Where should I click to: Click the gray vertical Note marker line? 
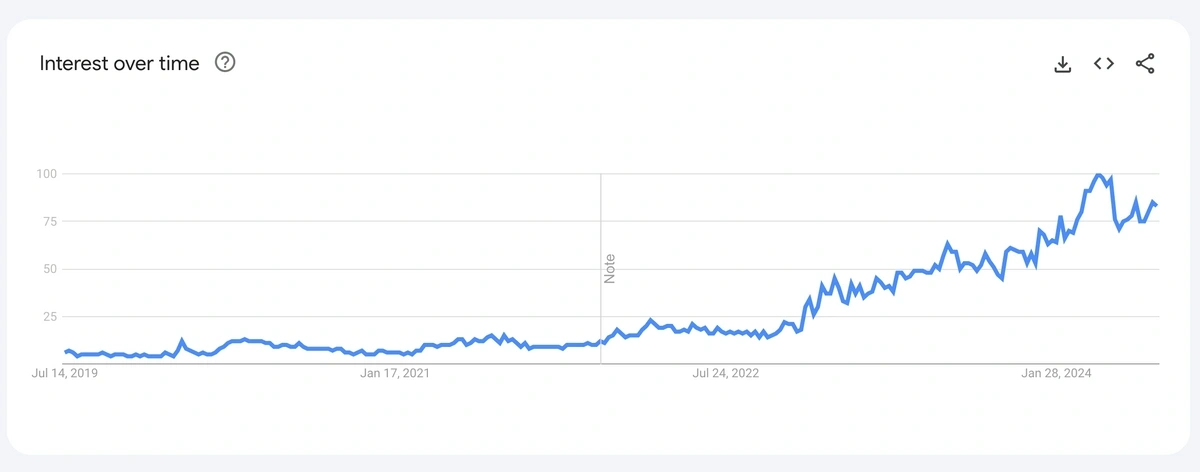pyautogui.click(x=601, y=268)
